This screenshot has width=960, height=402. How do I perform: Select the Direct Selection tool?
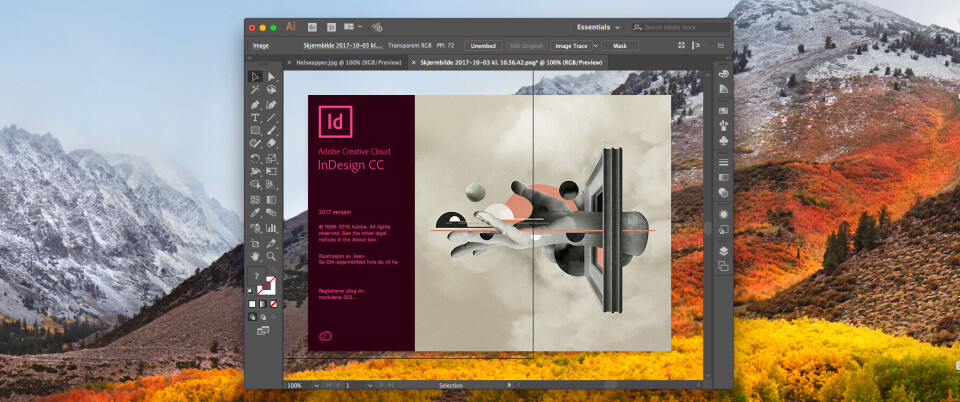pyautogui.click(x=271, y=76)
